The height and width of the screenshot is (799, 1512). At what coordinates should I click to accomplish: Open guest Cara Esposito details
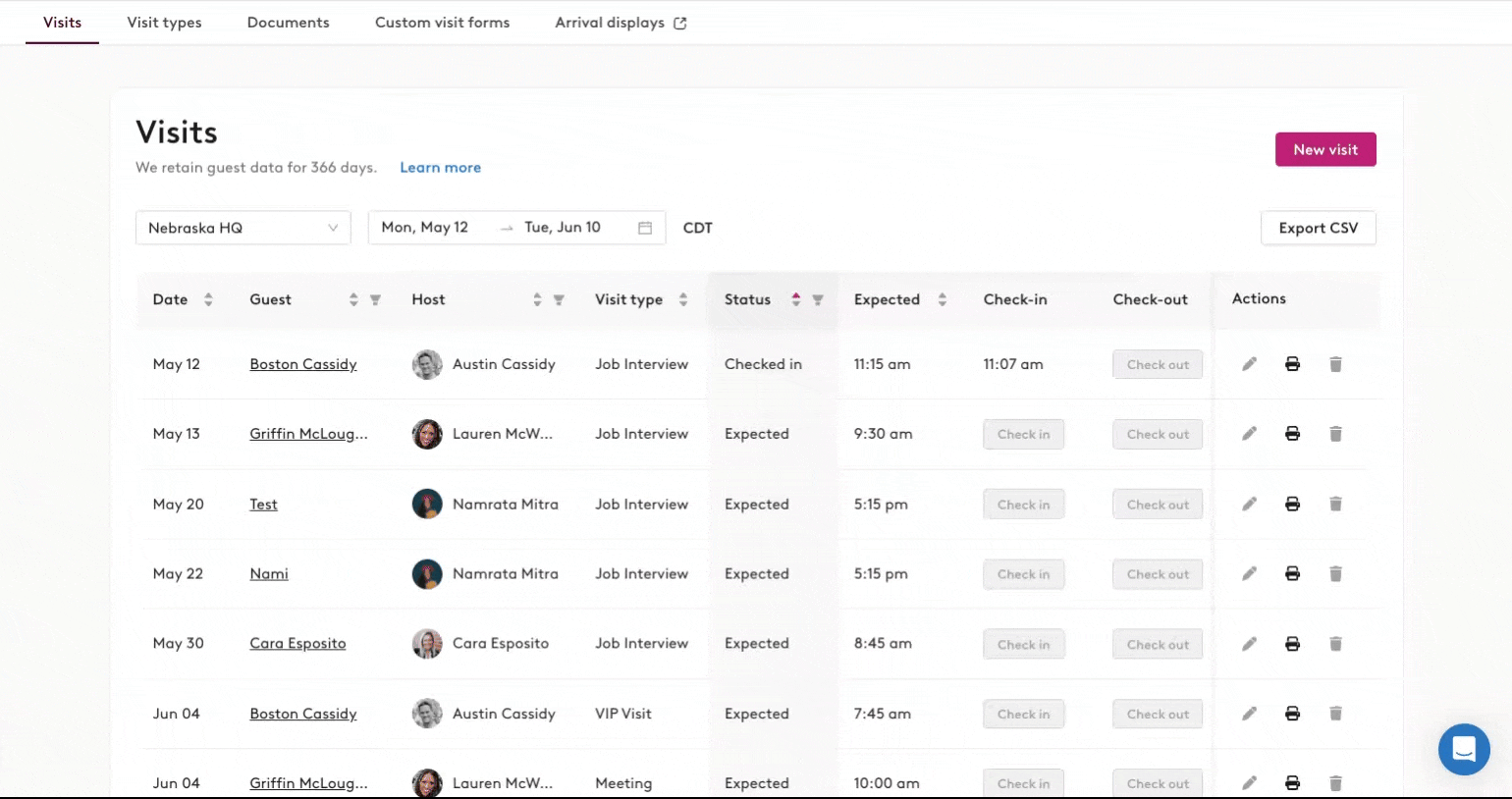click(x=297, y=644)
